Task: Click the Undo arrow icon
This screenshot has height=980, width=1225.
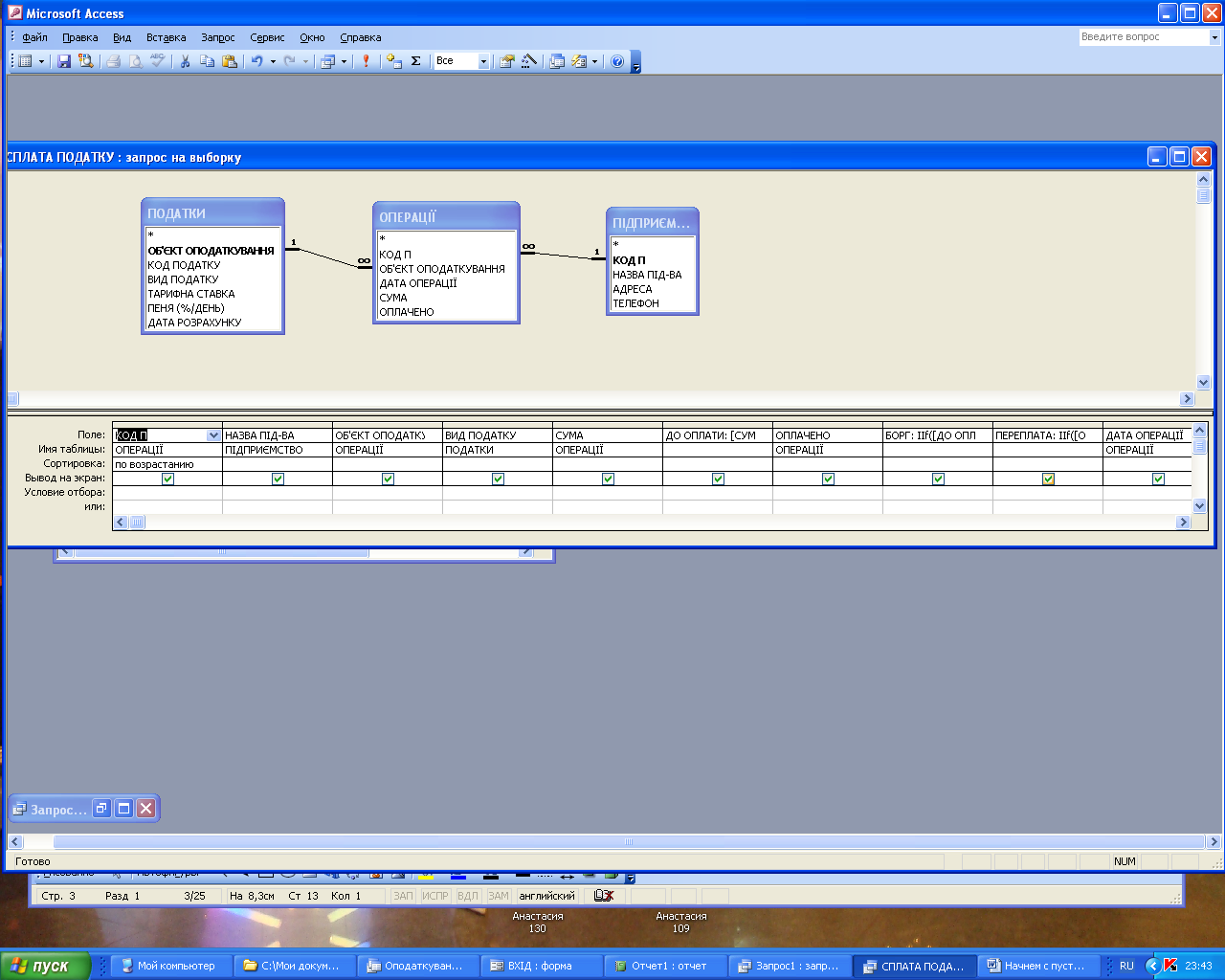Action: click(256, 61)
